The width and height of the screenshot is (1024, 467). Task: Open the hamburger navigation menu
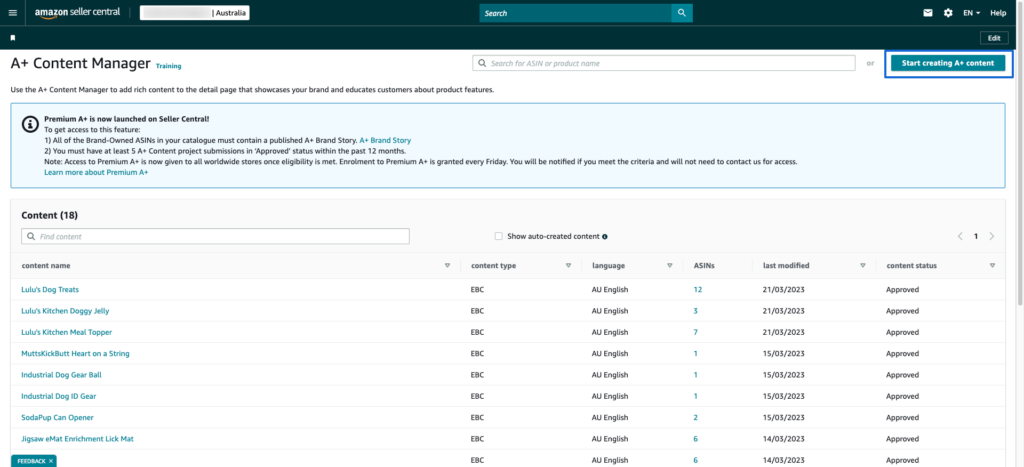tap(12, 13)
